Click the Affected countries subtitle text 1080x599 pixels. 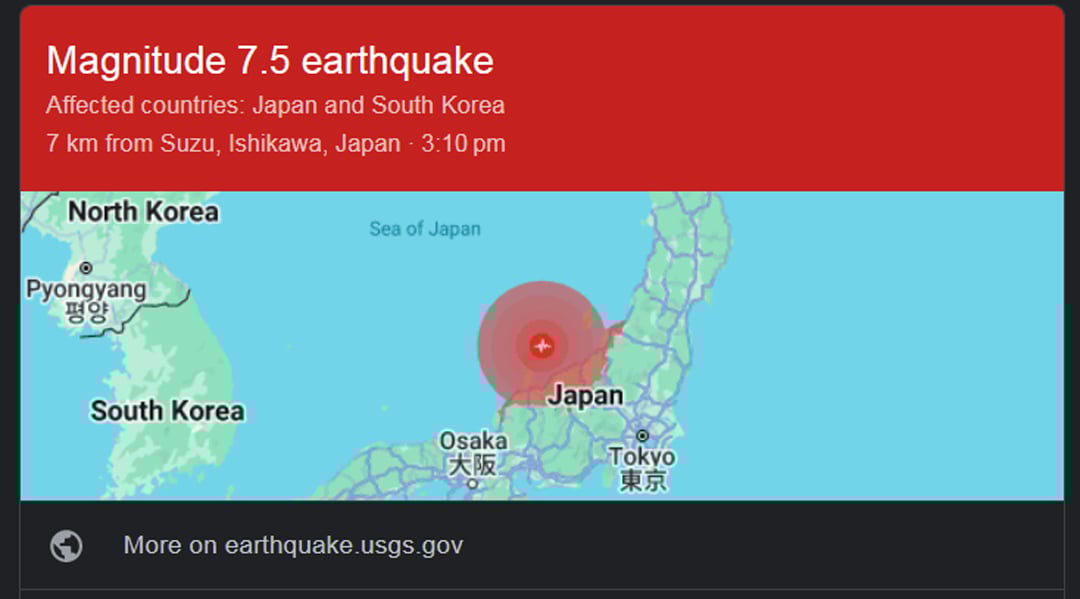pyautogui.click(x=276, y=105)
